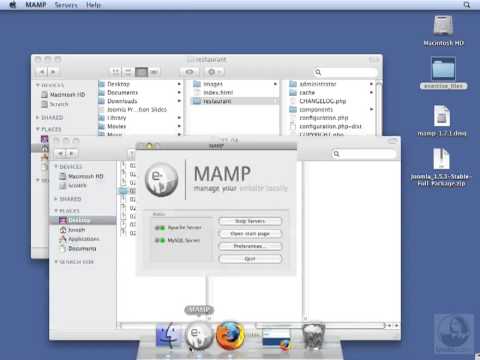Select Desktop in front Finder sidebar
Image resolution: width=480 pixels, height=360 pixels.
83,220
